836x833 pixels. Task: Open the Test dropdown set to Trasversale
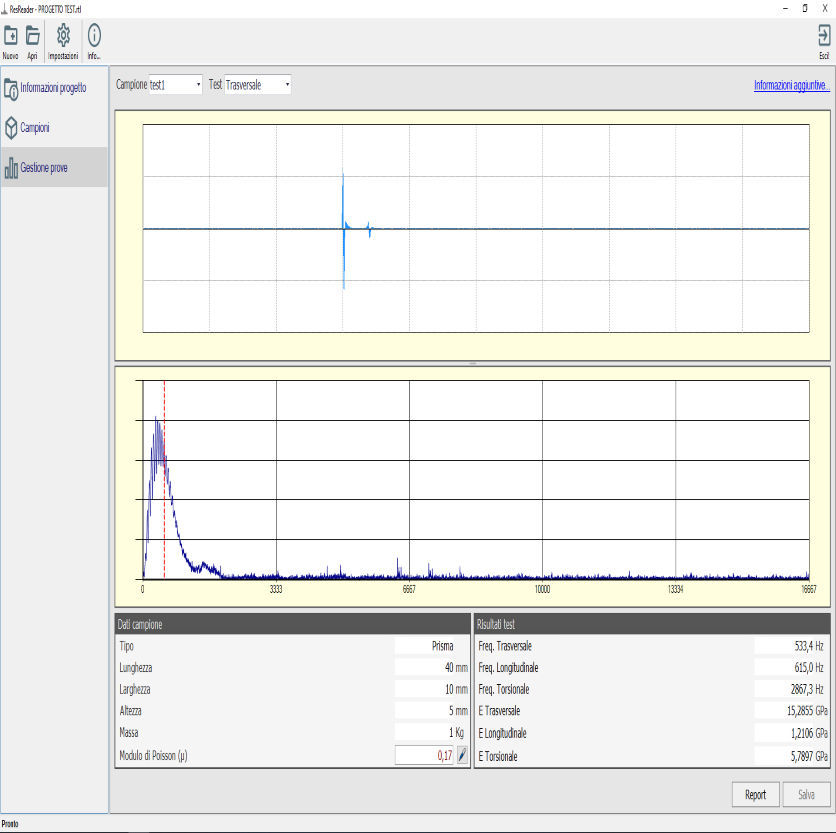coord(255,84)
